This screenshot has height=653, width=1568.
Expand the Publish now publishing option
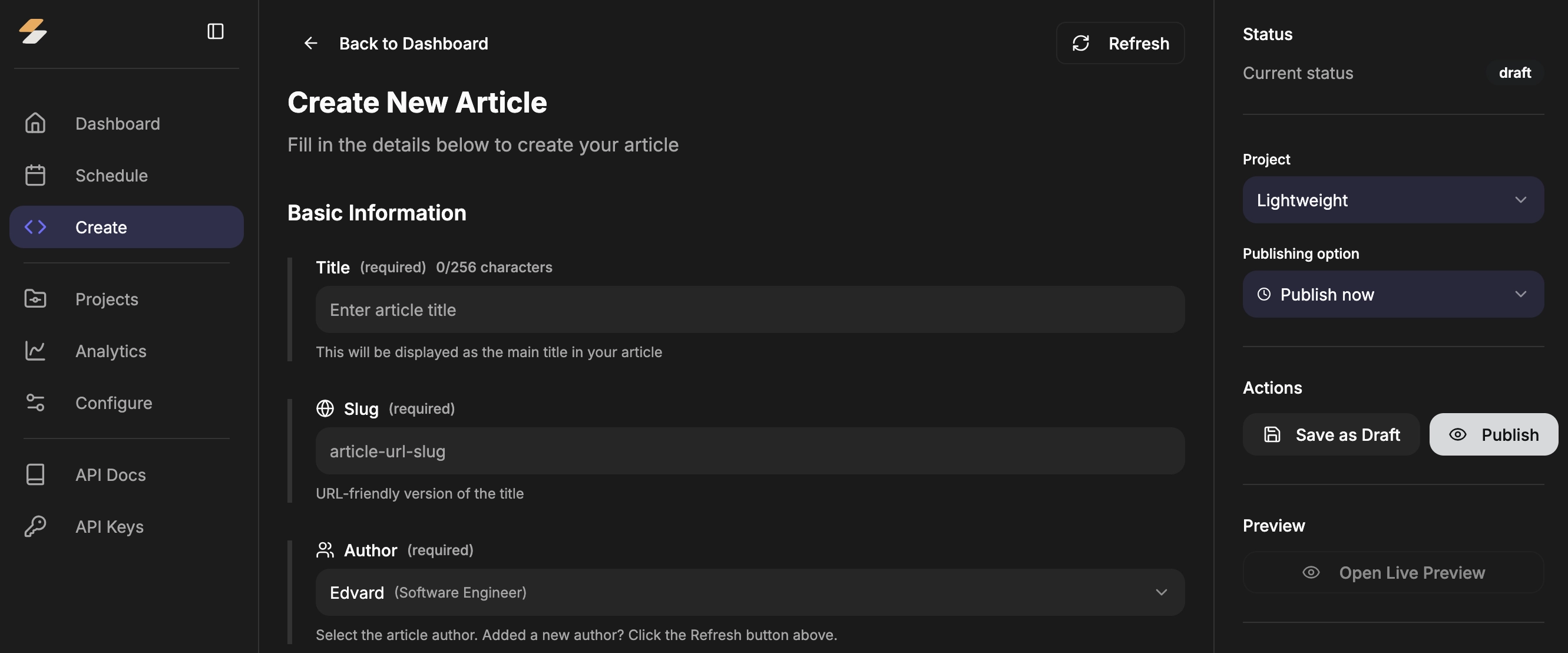point(1392,294)
